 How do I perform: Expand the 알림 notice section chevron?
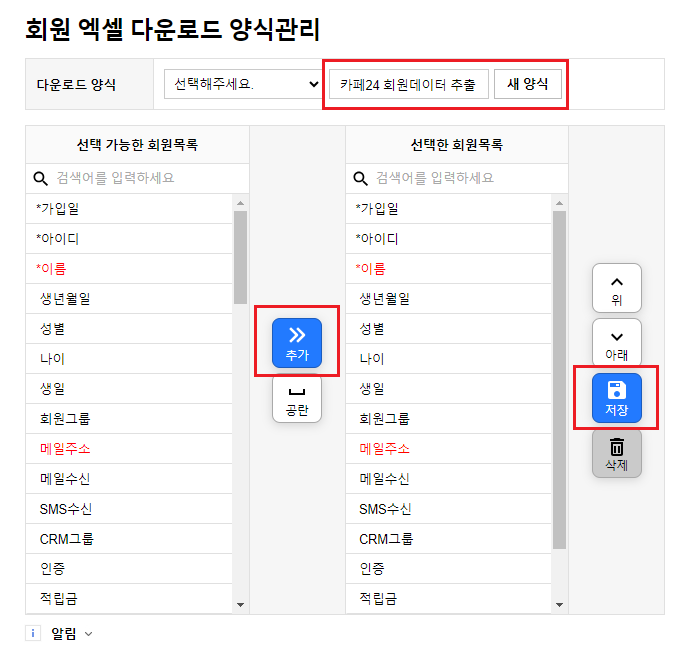click(x=88, y=633)
